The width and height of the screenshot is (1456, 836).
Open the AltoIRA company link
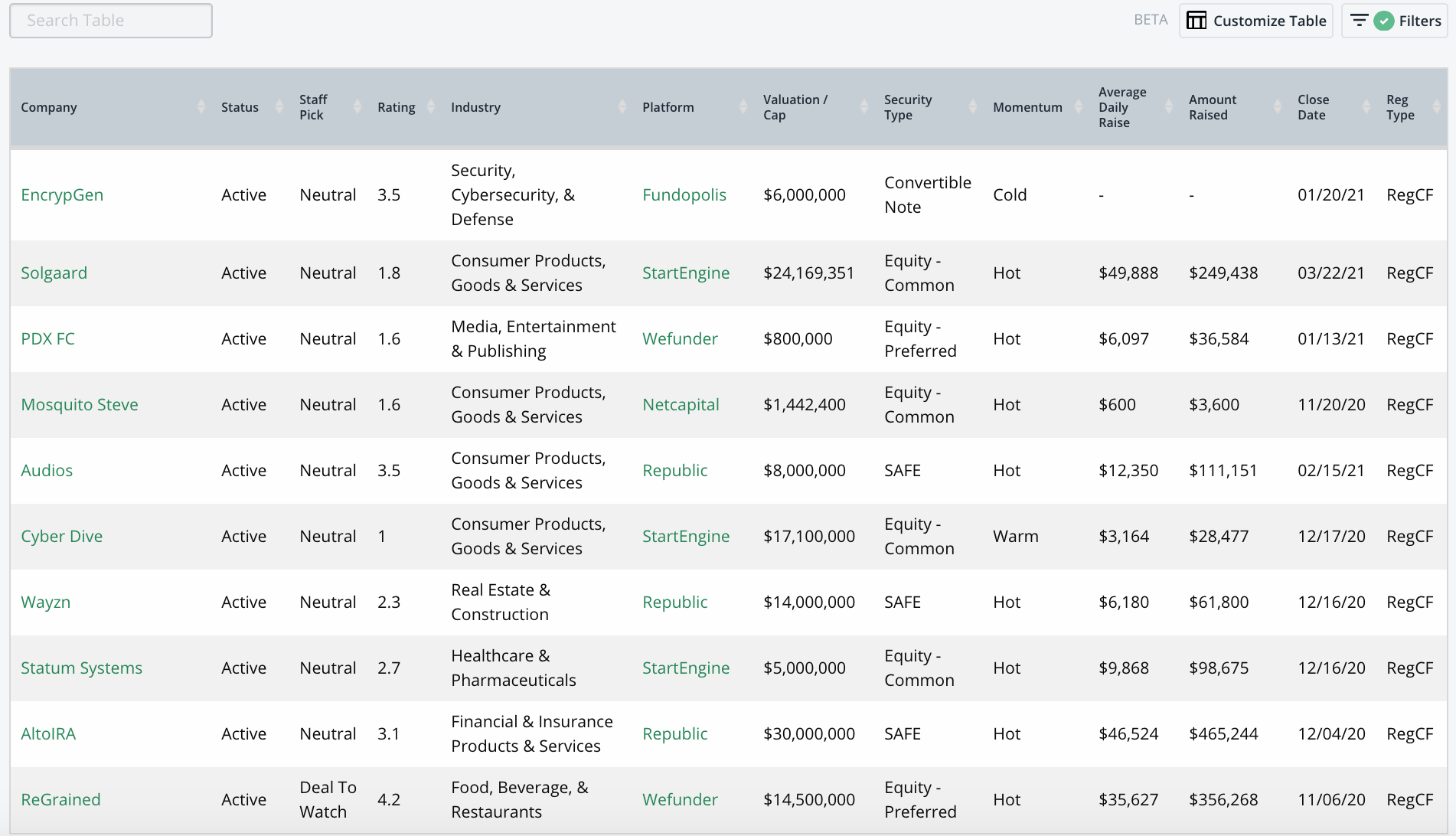[48, 734]
